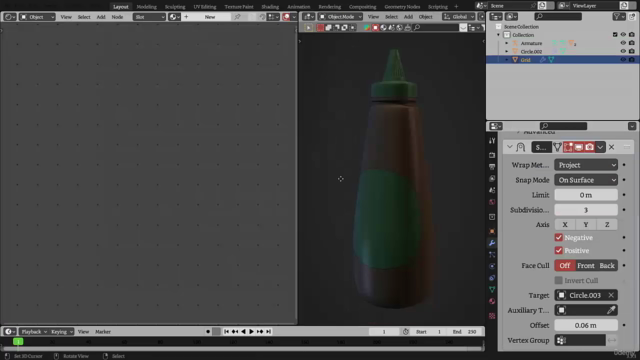
Task: Disable Grid object in renders camera icon
Action: point(631,60)
